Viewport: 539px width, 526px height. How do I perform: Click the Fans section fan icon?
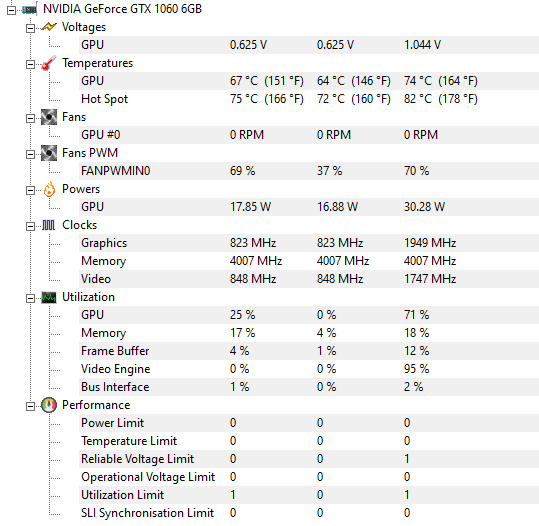(49, 117)
